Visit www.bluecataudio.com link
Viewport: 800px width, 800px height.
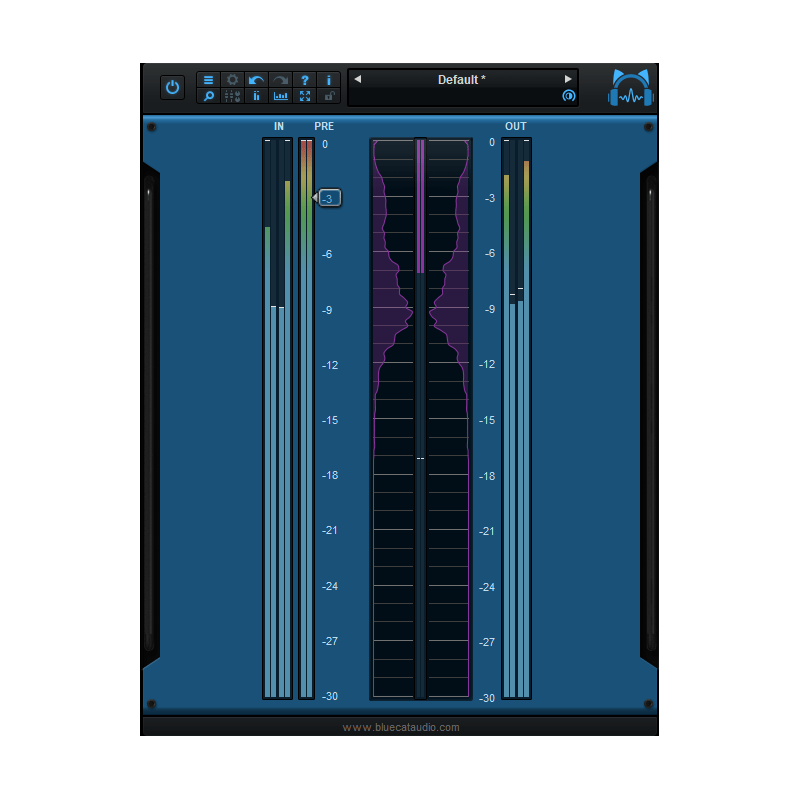pos(400,727)
